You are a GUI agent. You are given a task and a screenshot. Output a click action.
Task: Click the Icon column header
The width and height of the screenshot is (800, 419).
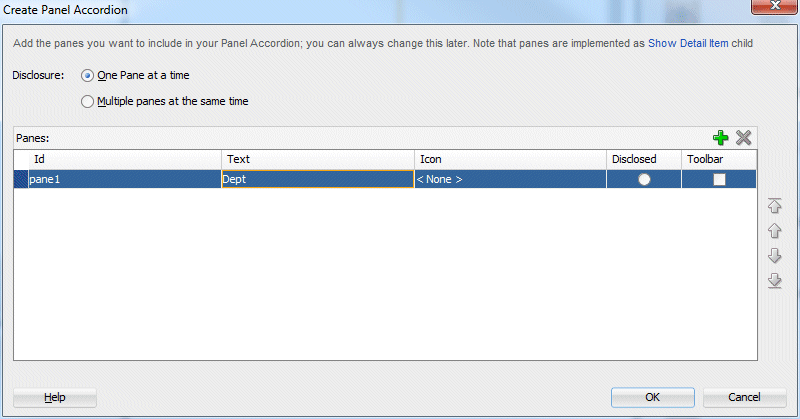point(510,159)
